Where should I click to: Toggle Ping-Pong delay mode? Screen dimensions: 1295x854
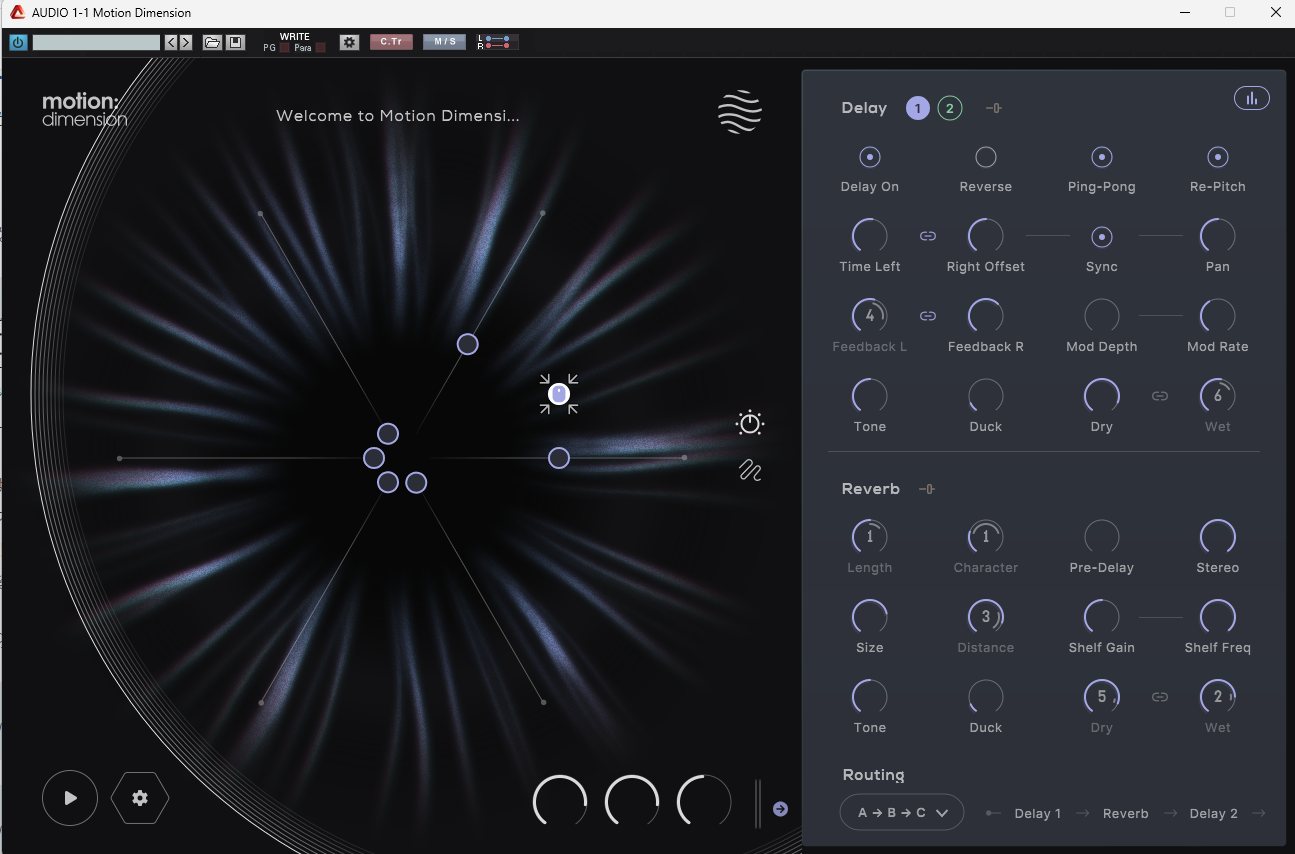(1102, 157)
